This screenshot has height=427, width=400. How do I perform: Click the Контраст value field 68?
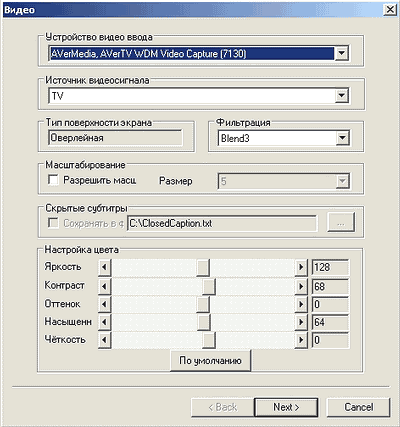[330, 286]
